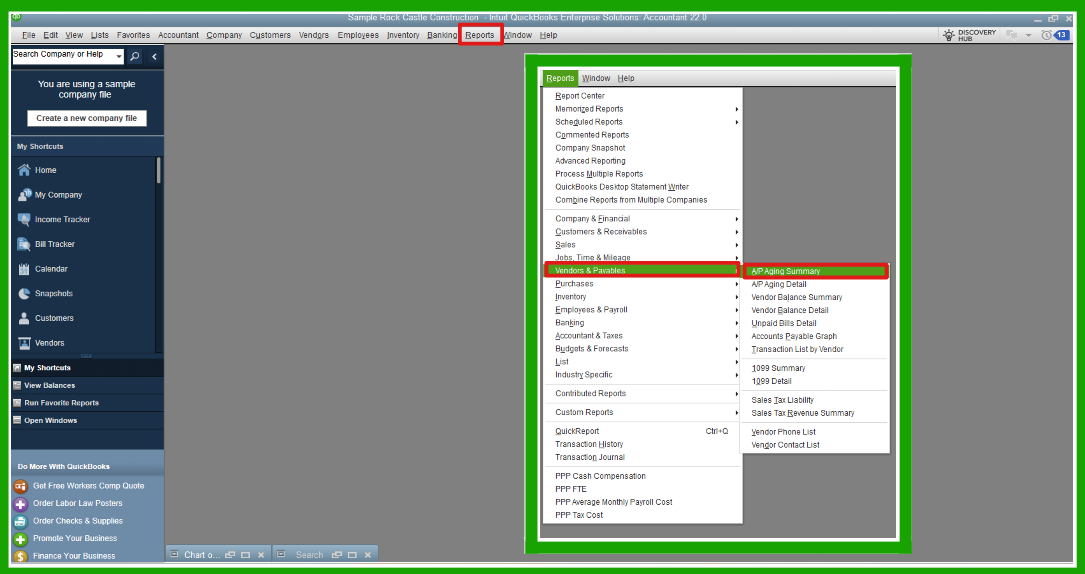
Task: Collapse the left icon bar arrow
Action: click(154, 56)
